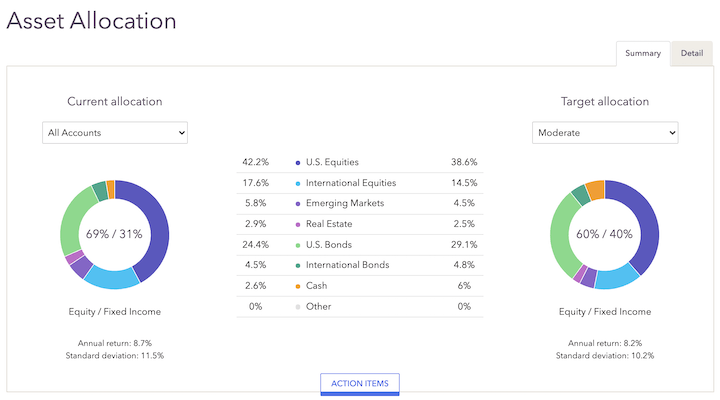The width and height of the screenshot is (720, 400).
Task: Click the Emerging Markets legend dot
Action: tap(299, 203)
